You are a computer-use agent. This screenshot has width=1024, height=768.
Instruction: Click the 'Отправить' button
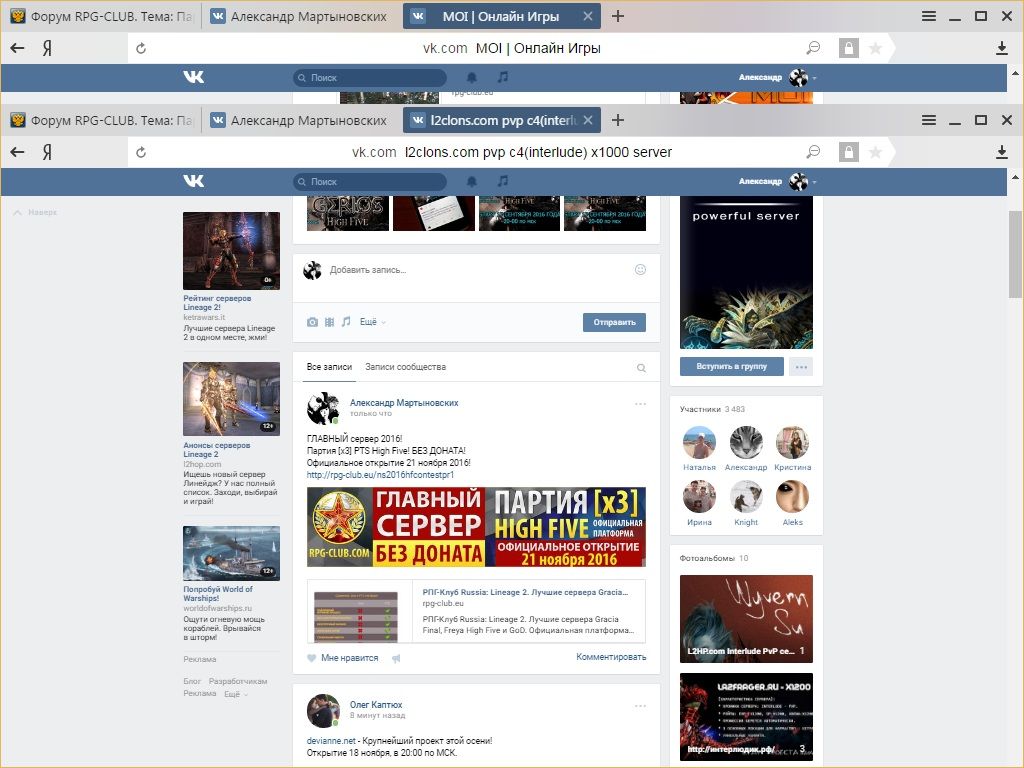click(615, 322)
